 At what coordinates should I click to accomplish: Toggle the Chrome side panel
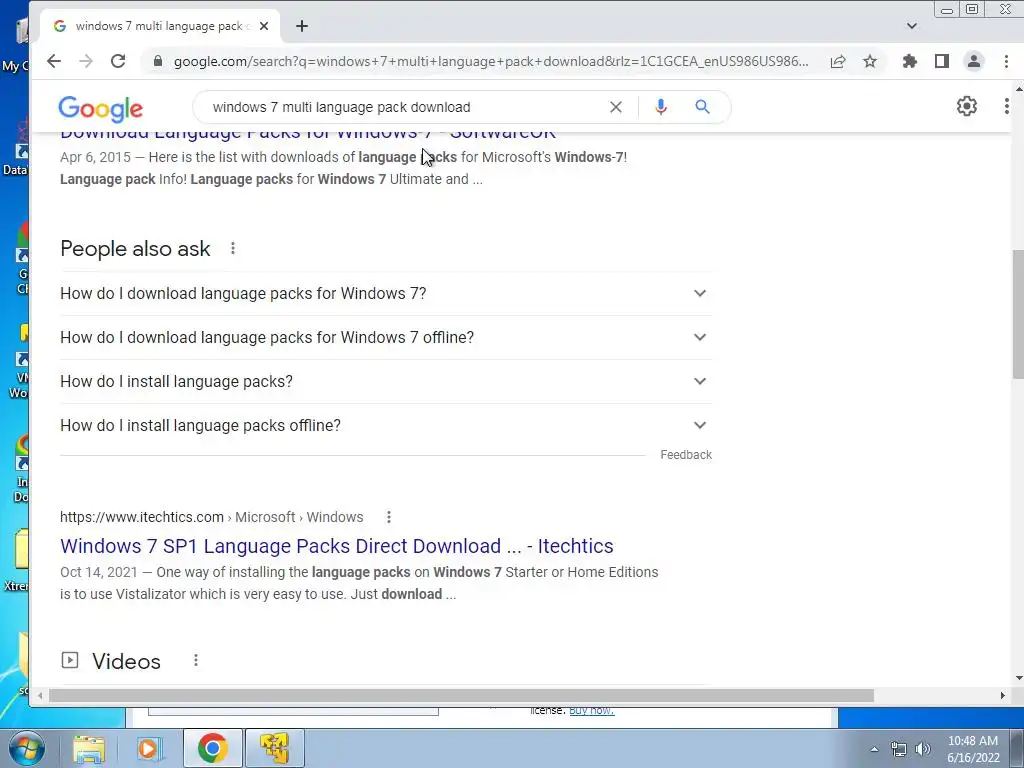tap(942, 61)
